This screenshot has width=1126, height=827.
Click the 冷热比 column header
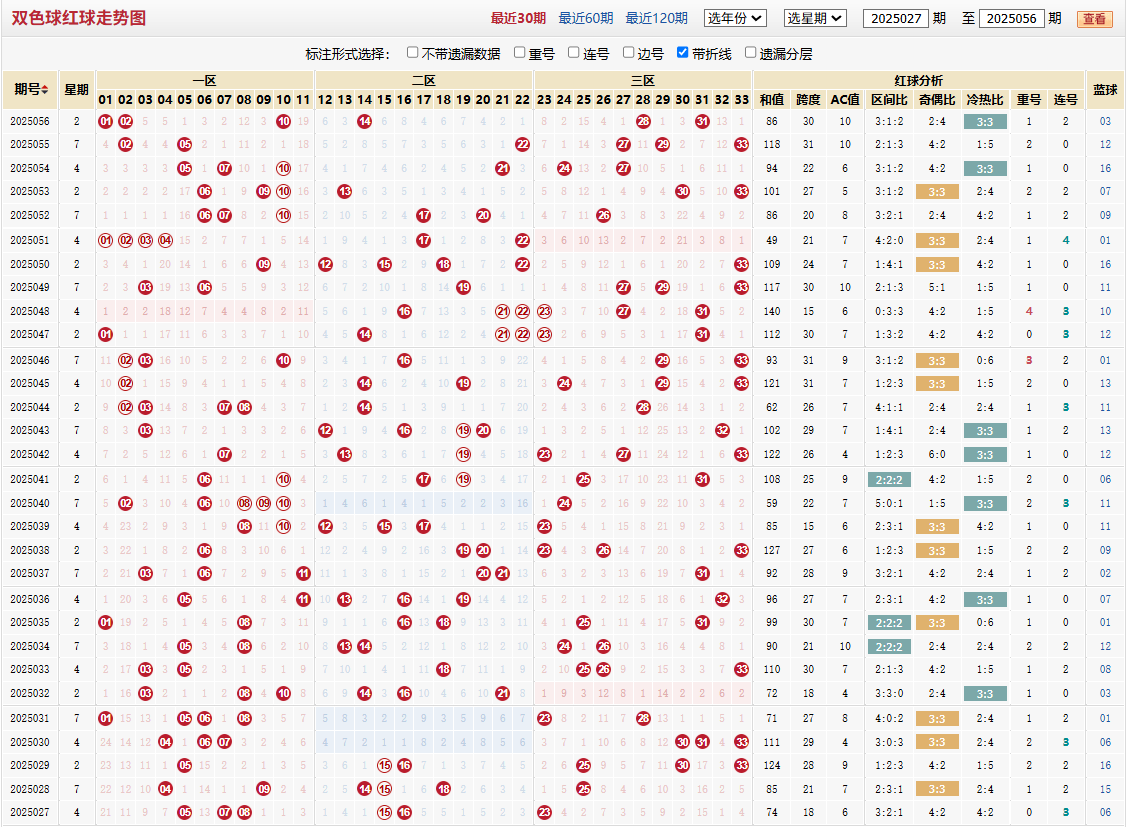985,100
